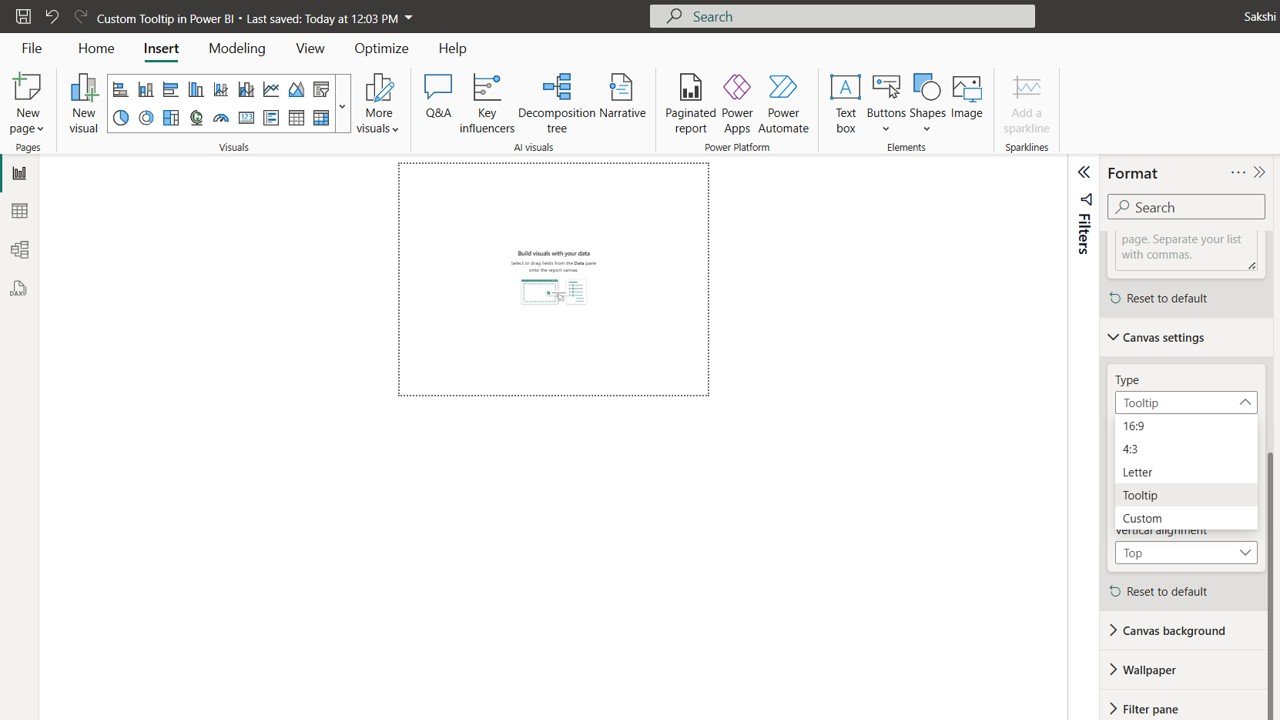Screen dimensions: 1280x720
Task: Click the Power Apps icon
Action: coord(737,103)
